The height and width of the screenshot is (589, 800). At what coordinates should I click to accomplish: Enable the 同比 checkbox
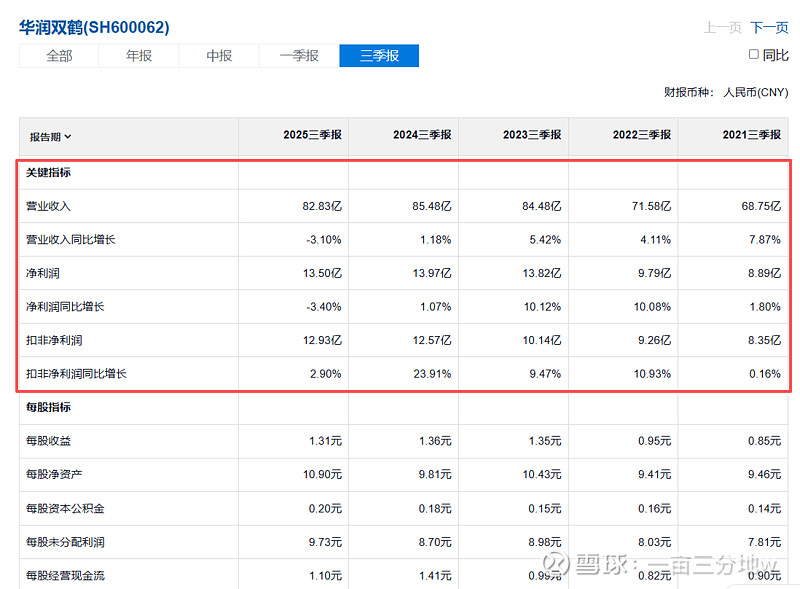(754, 55)
